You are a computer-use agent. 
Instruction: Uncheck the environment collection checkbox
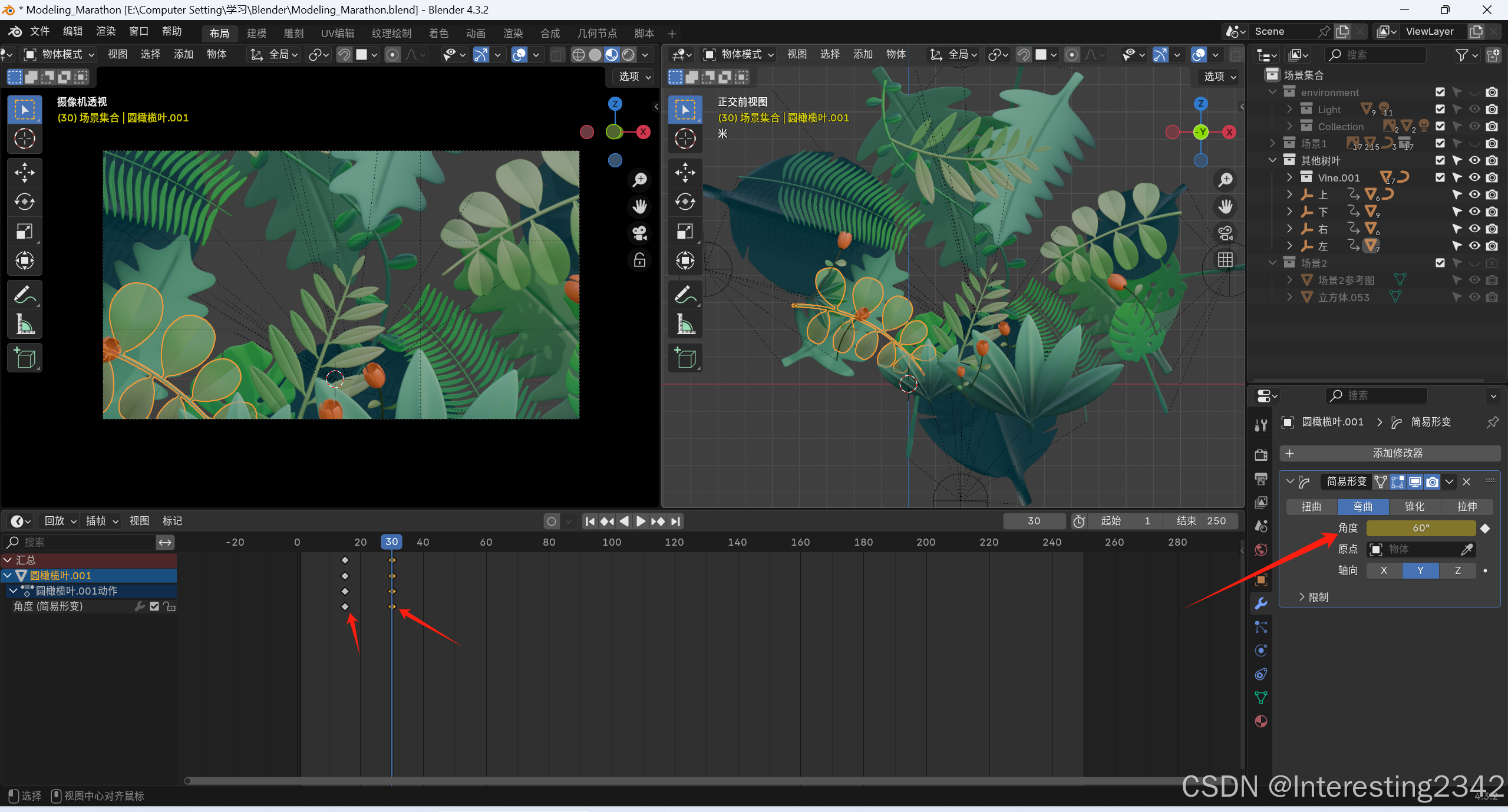pos(1440,92)
